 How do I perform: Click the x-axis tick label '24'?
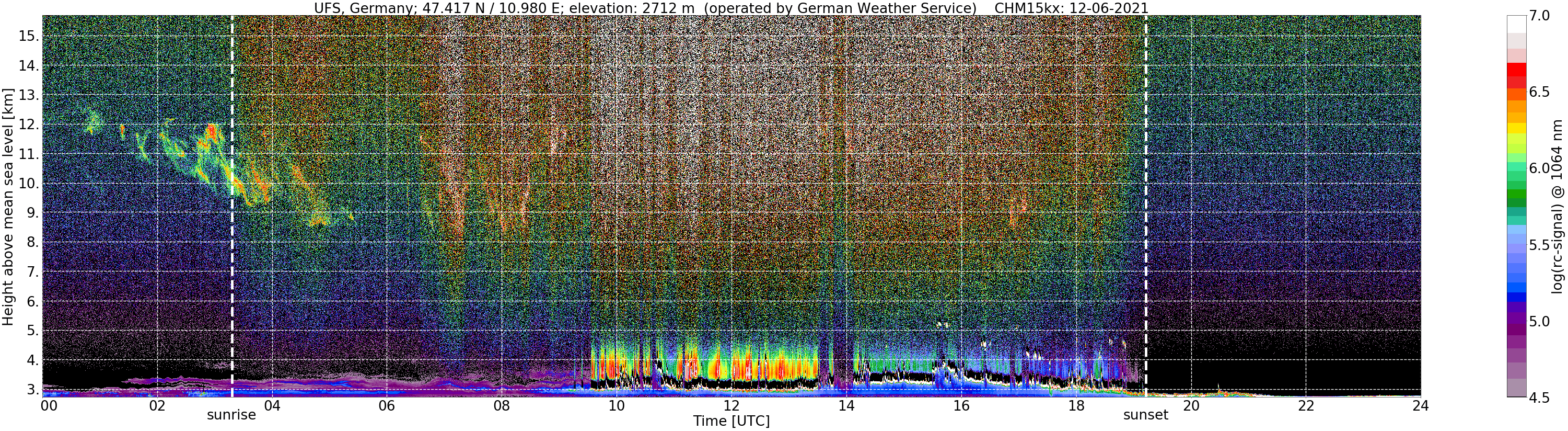click(x=1420, y=406)
